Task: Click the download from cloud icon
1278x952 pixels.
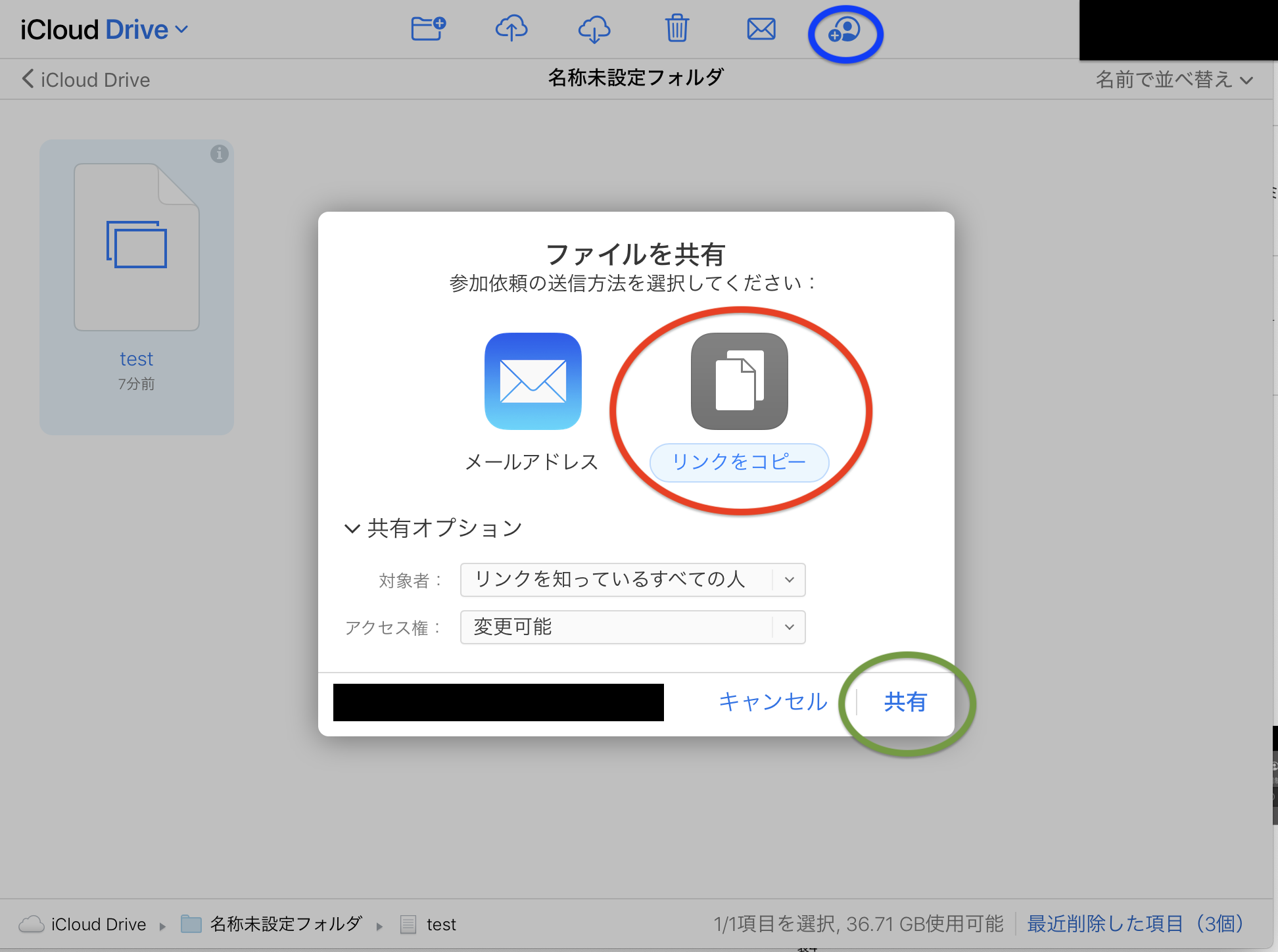Action: tap(594, 29)
